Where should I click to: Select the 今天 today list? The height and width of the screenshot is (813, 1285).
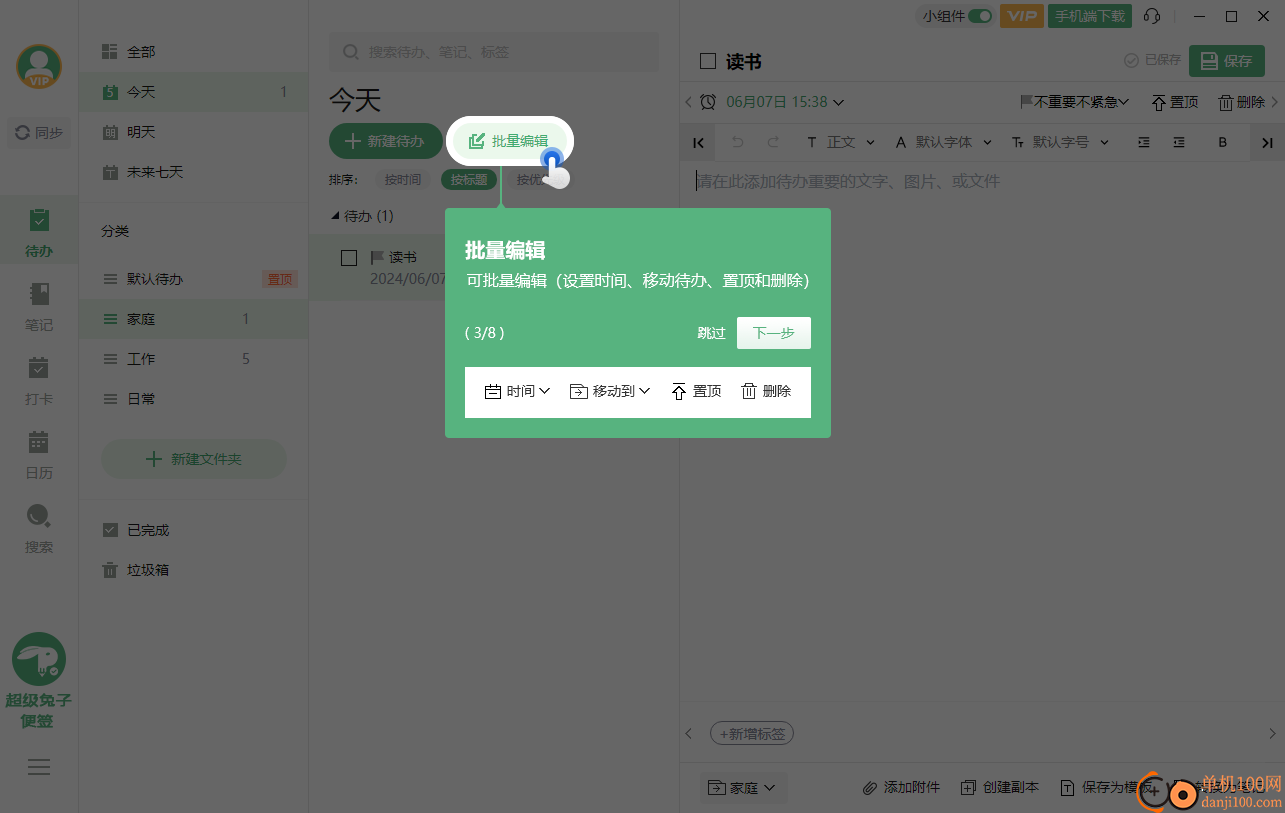(194, 91)
